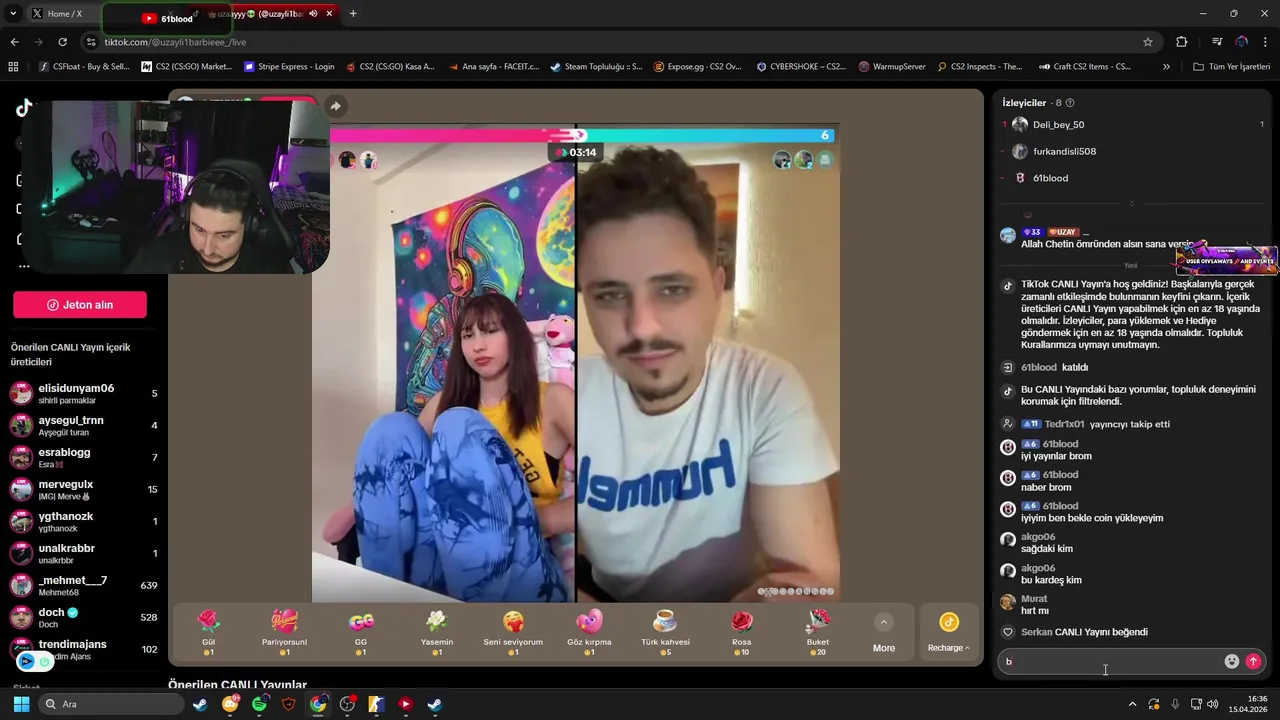The image size is (1280, 720).
Task: Open suggested verified streamer doch
Action: (84, 617)
